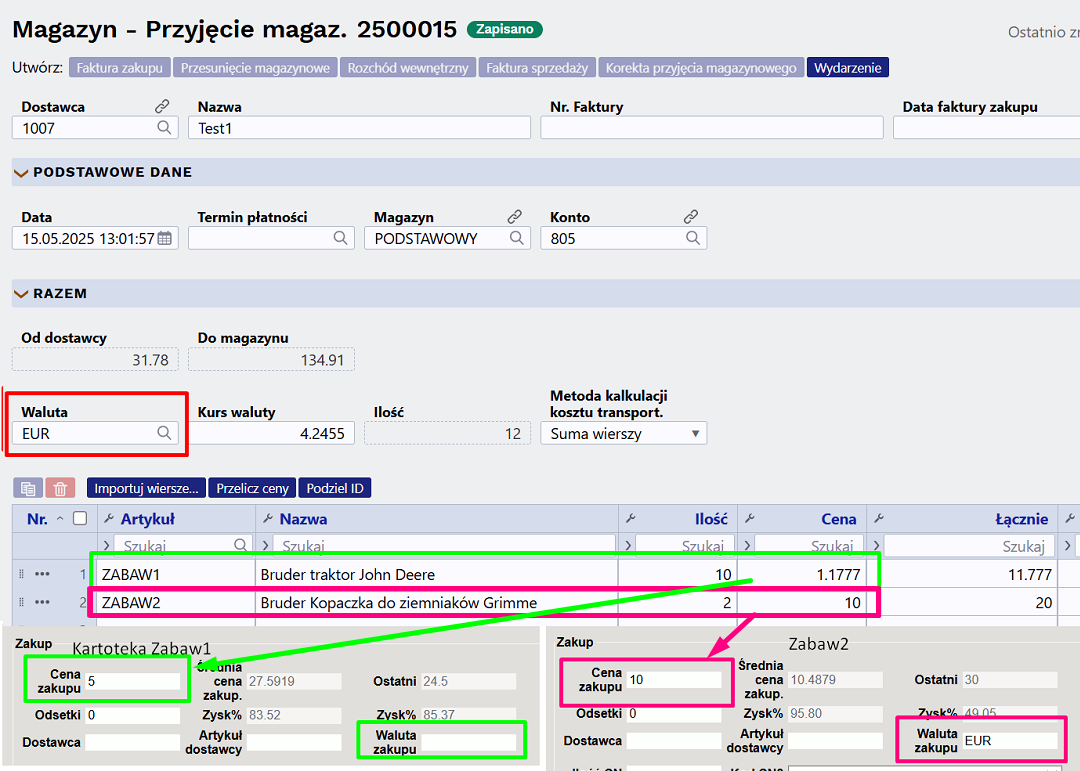Click Podziel ID button
The height and width of the screenshot is (771, 1080).
pos(335,488)
